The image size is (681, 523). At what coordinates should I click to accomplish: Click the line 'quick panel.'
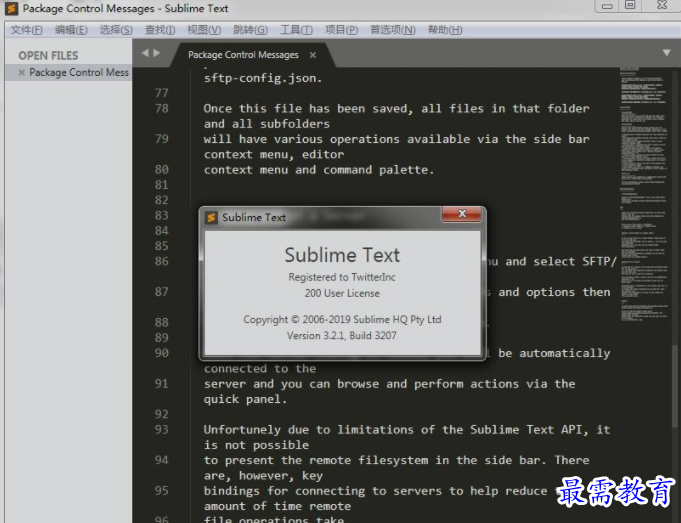pyautogui.click(x=245, y=399)
